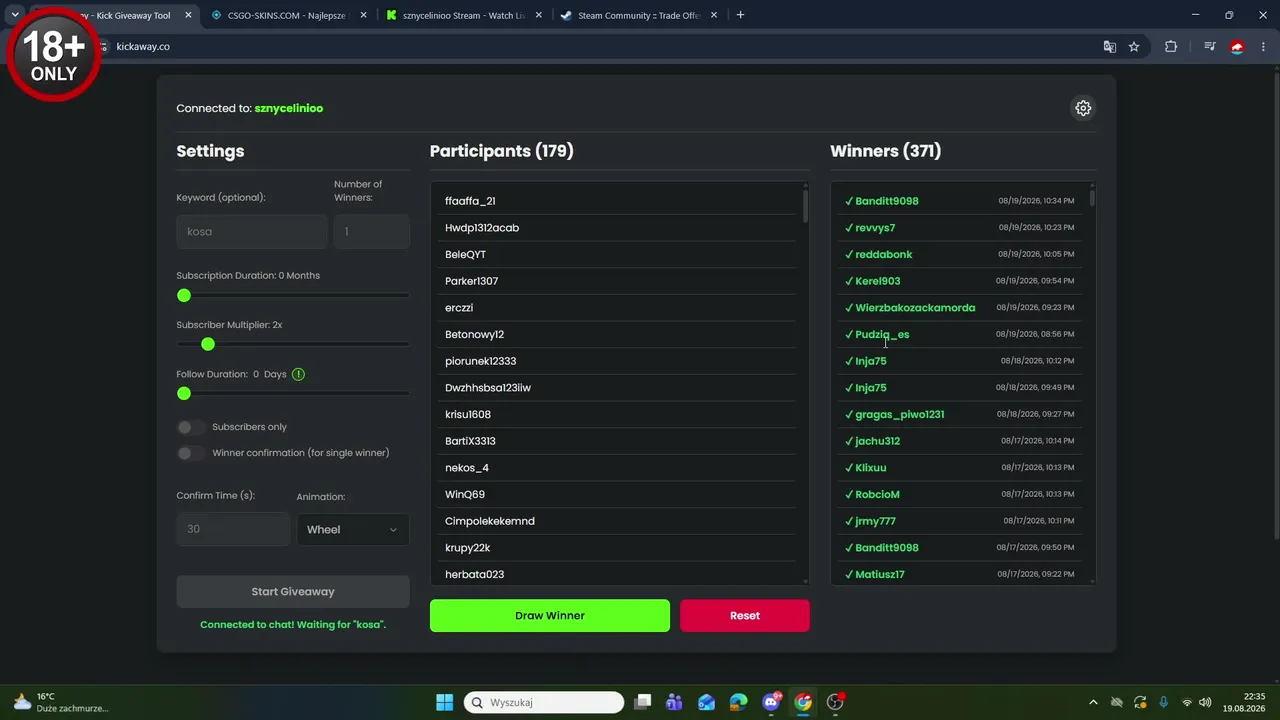Click the Chrome profile avatar icon
1280x720 pixels.
(1237, 46)
